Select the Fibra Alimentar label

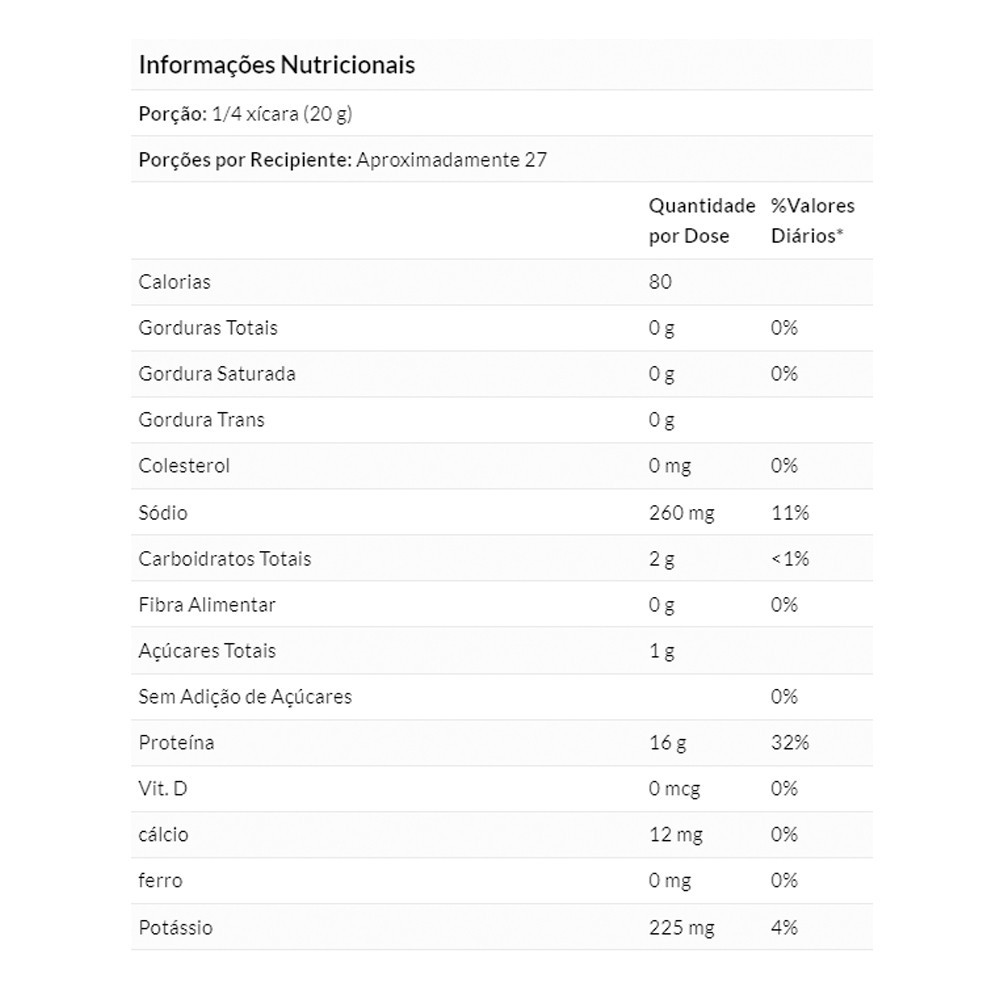(x=207, y=605)
